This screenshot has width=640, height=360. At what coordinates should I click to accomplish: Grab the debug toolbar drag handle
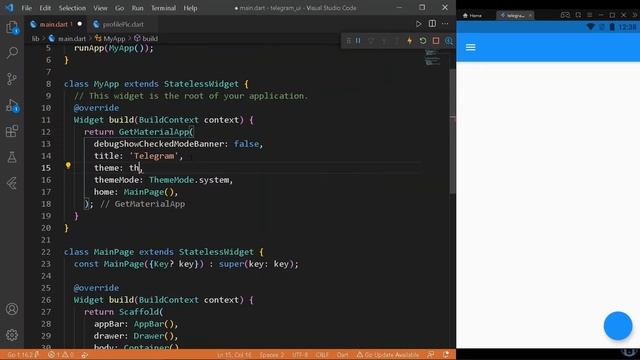pos(348,41)
